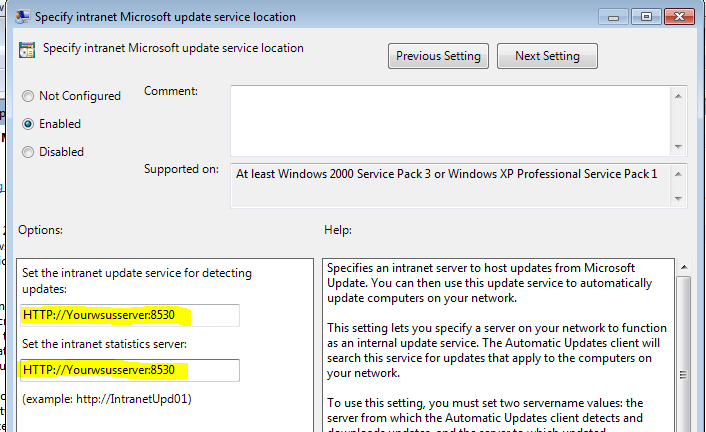706x432 pixels.
Task: Click Supported on scroll down arrow
Action: point(679,199)
